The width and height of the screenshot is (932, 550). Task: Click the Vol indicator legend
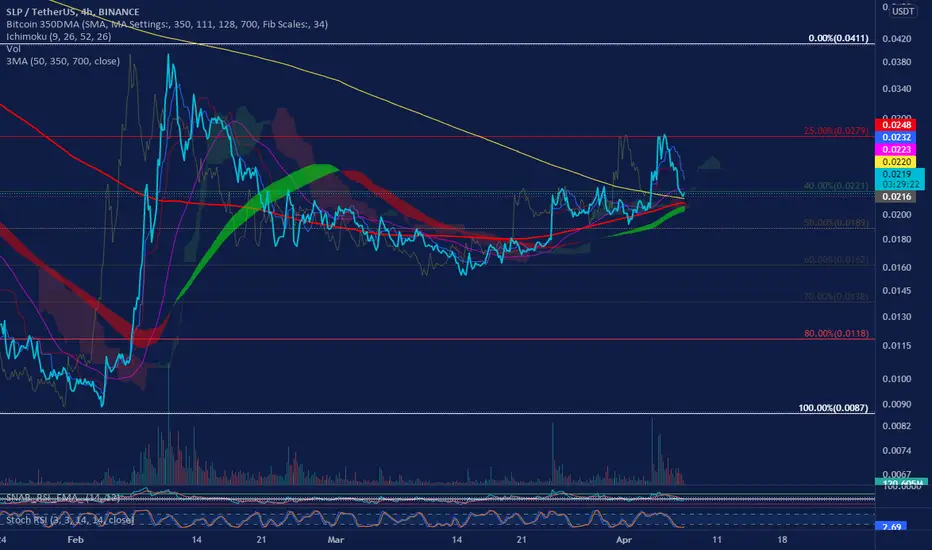pos(14,49)
